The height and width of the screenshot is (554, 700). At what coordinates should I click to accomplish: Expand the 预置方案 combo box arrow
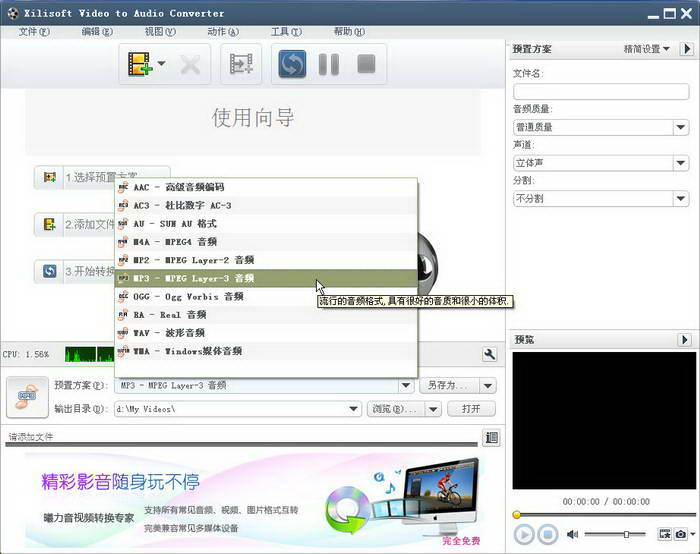pyautogui.click(x=406, y=385)
